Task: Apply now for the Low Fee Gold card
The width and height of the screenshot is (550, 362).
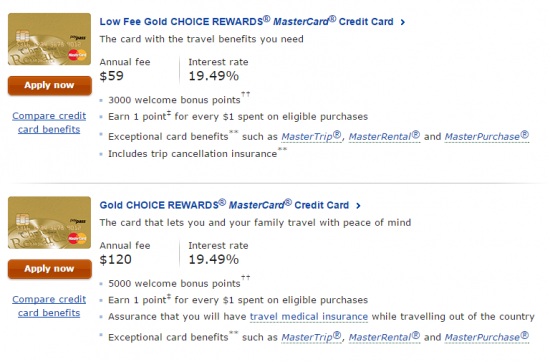Action: 49,85
